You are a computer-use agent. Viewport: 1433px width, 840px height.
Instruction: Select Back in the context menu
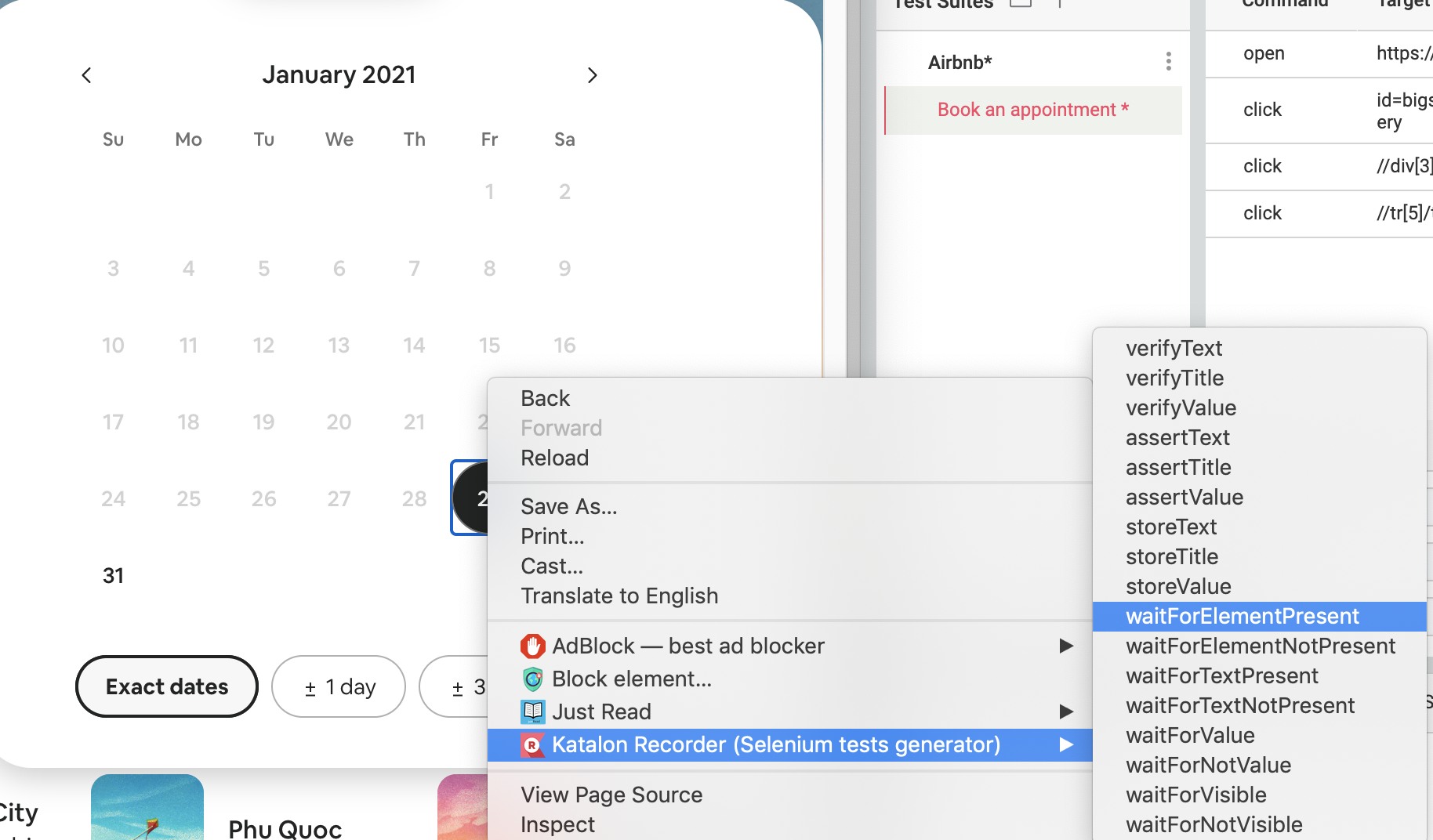click(789, 398)
